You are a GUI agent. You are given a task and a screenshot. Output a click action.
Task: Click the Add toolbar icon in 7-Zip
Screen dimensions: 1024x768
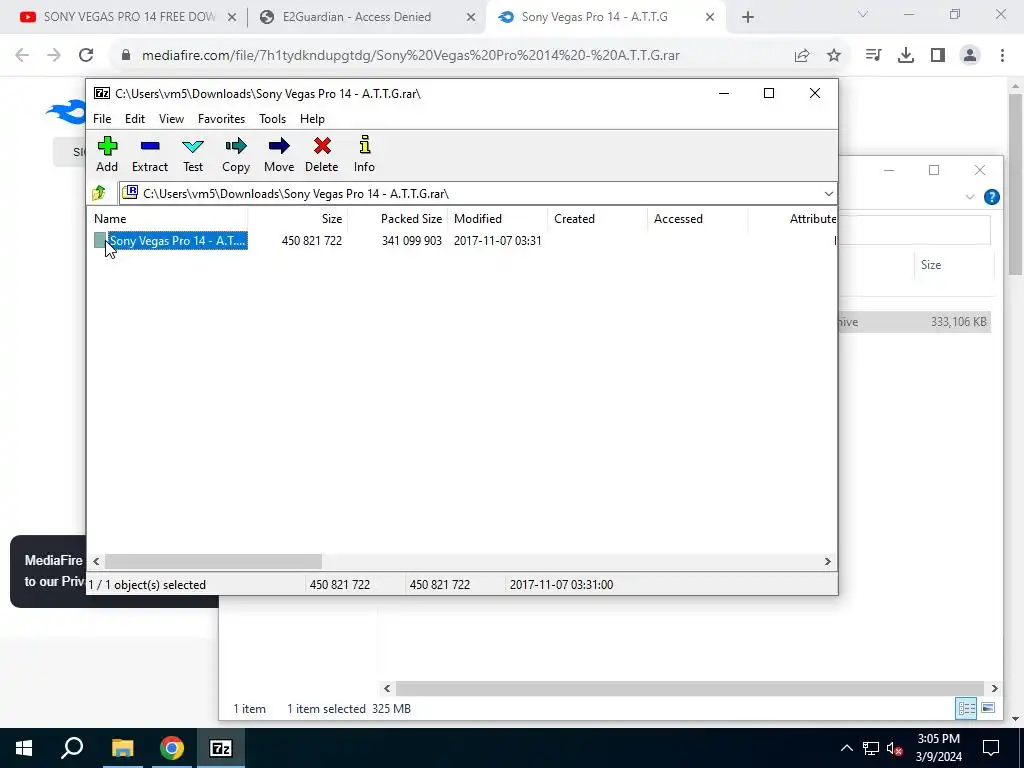pos(107,154)
